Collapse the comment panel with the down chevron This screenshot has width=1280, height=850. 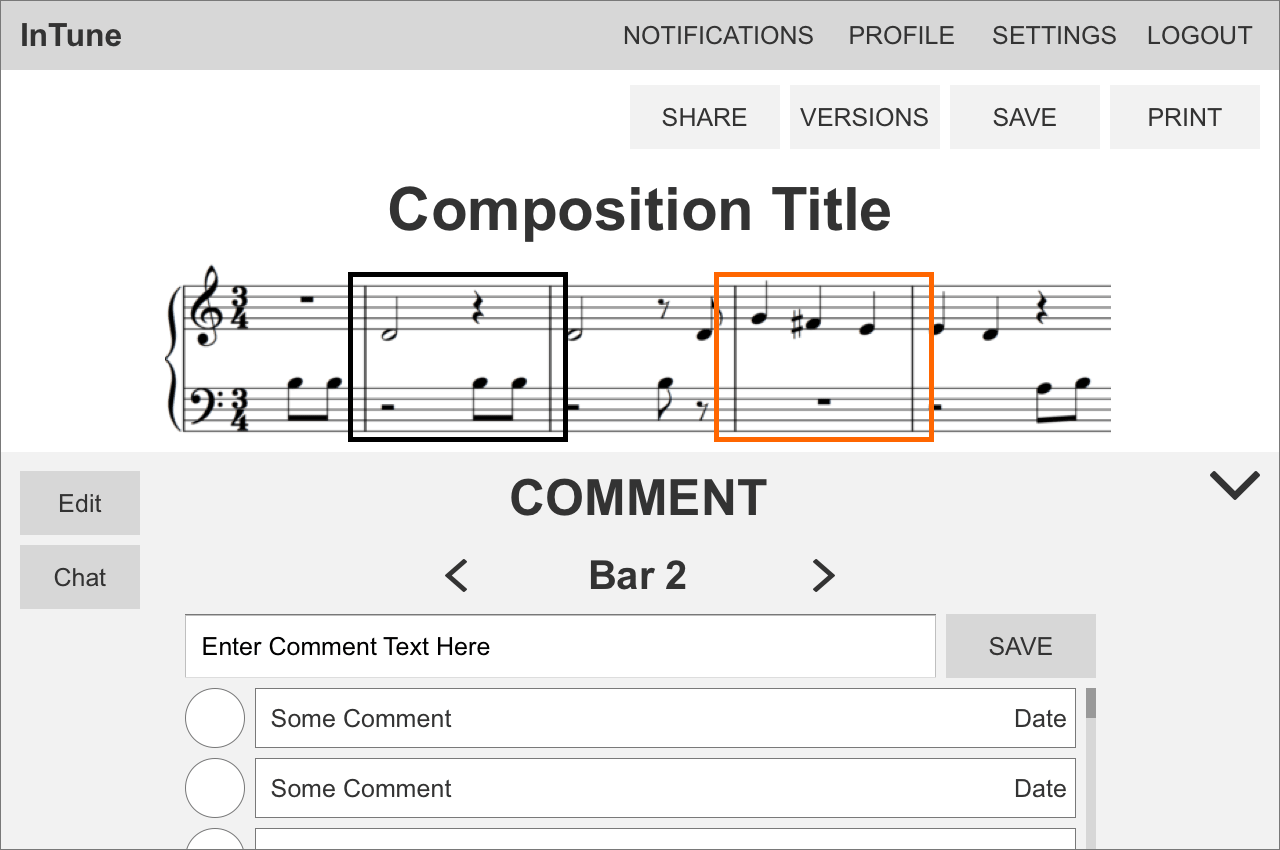[1234, 485]
